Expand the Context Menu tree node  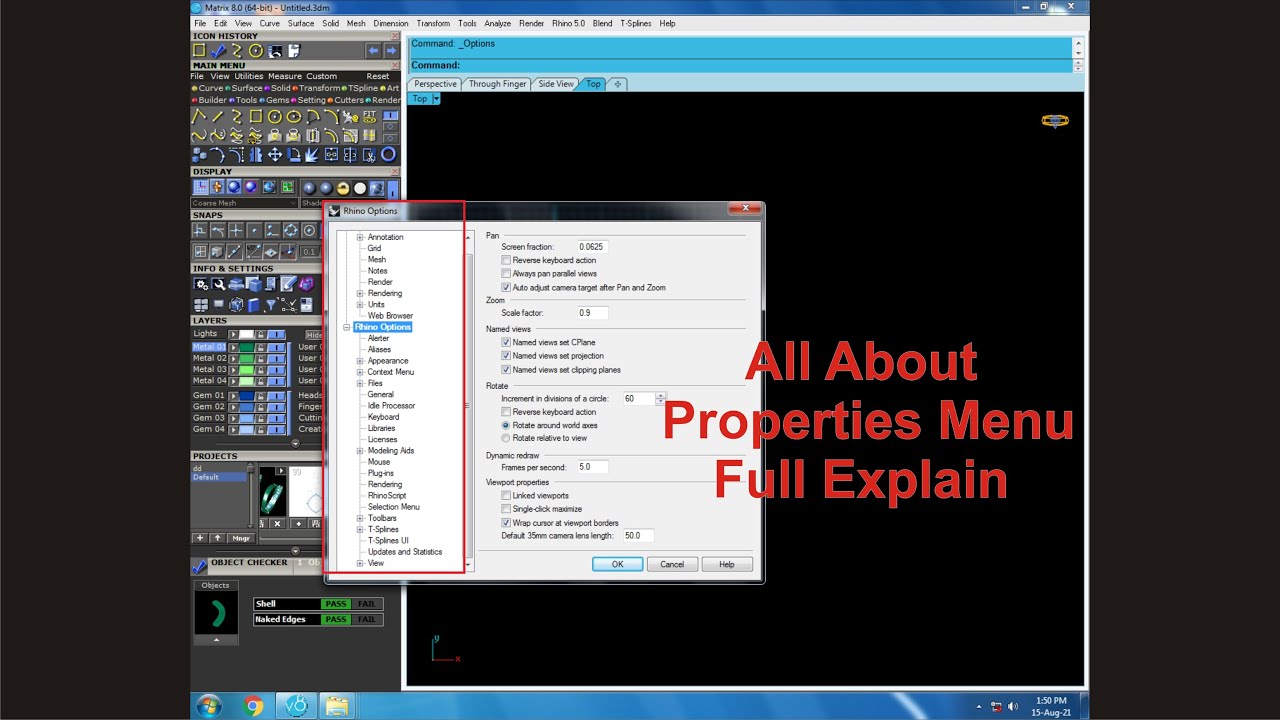(x=360, y=372)
